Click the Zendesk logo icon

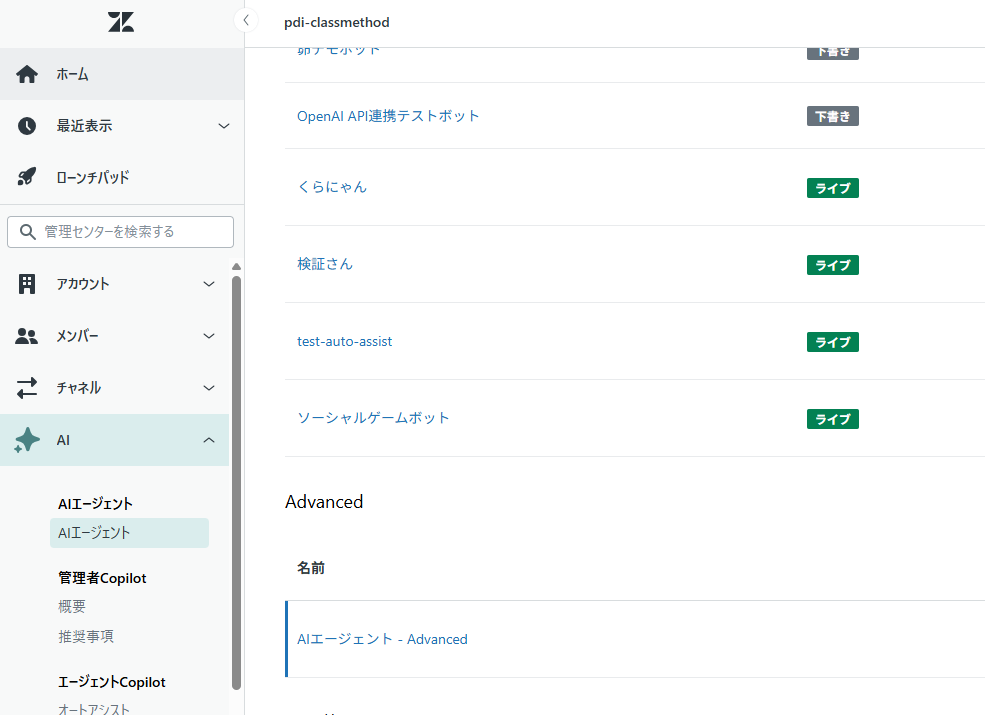pos(121,22)
